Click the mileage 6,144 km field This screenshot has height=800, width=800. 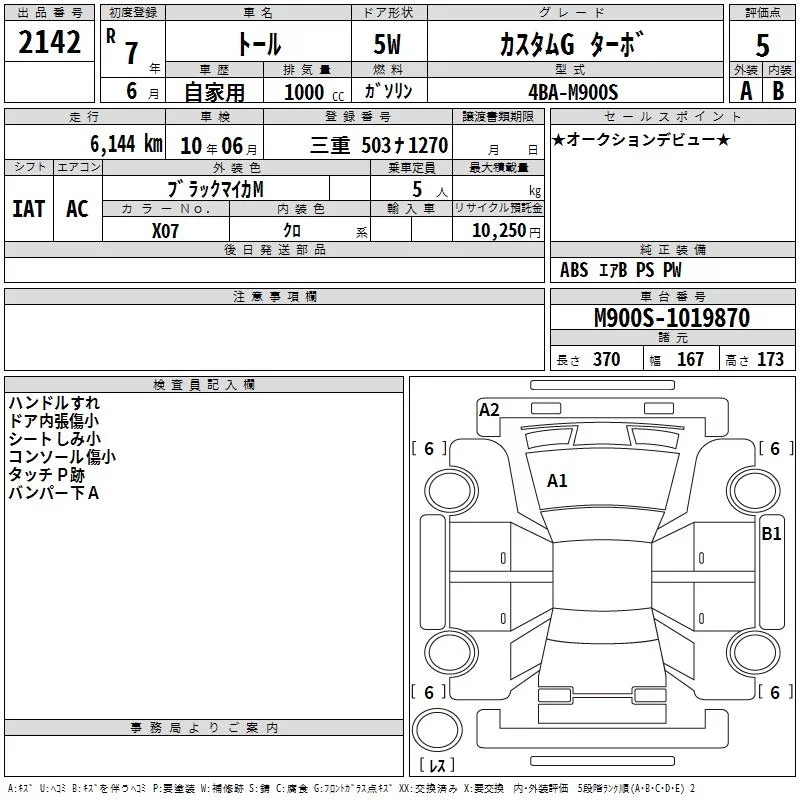(85, 143)
